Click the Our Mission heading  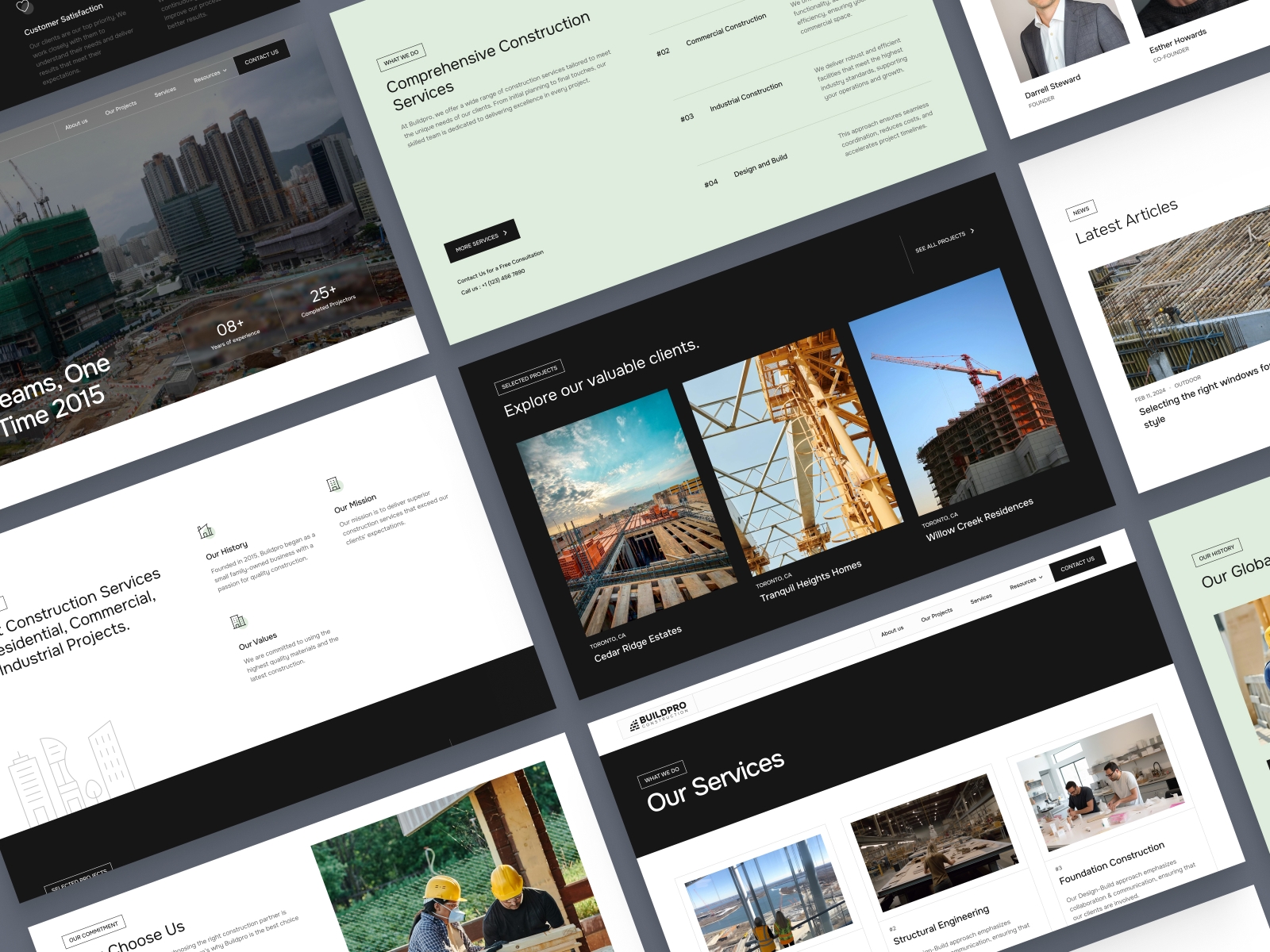[355, 504]
